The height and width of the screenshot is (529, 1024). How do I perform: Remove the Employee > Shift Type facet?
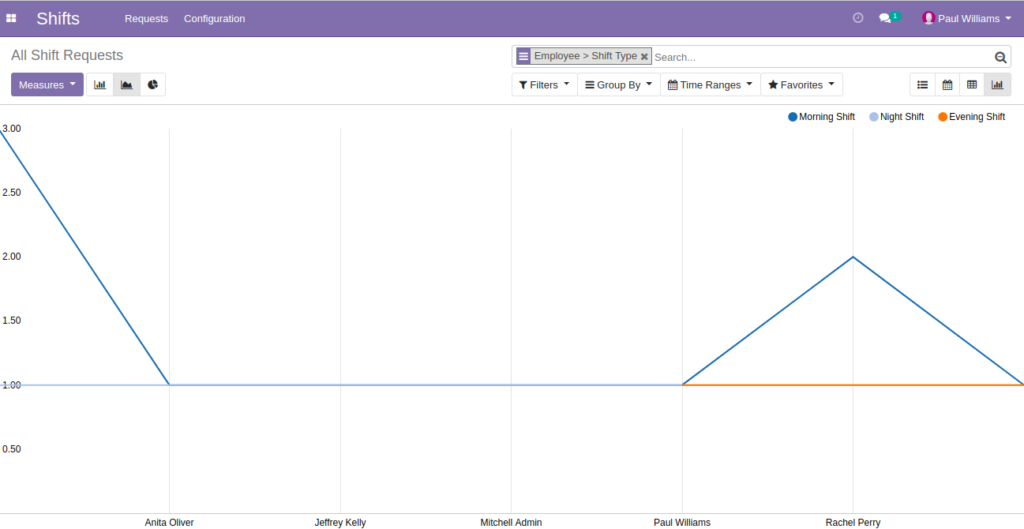pos(645,57)
